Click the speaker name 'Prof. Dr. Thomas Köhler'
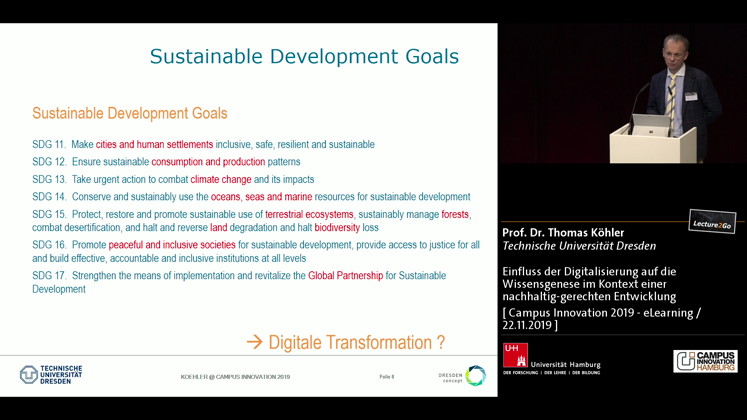 565,232
